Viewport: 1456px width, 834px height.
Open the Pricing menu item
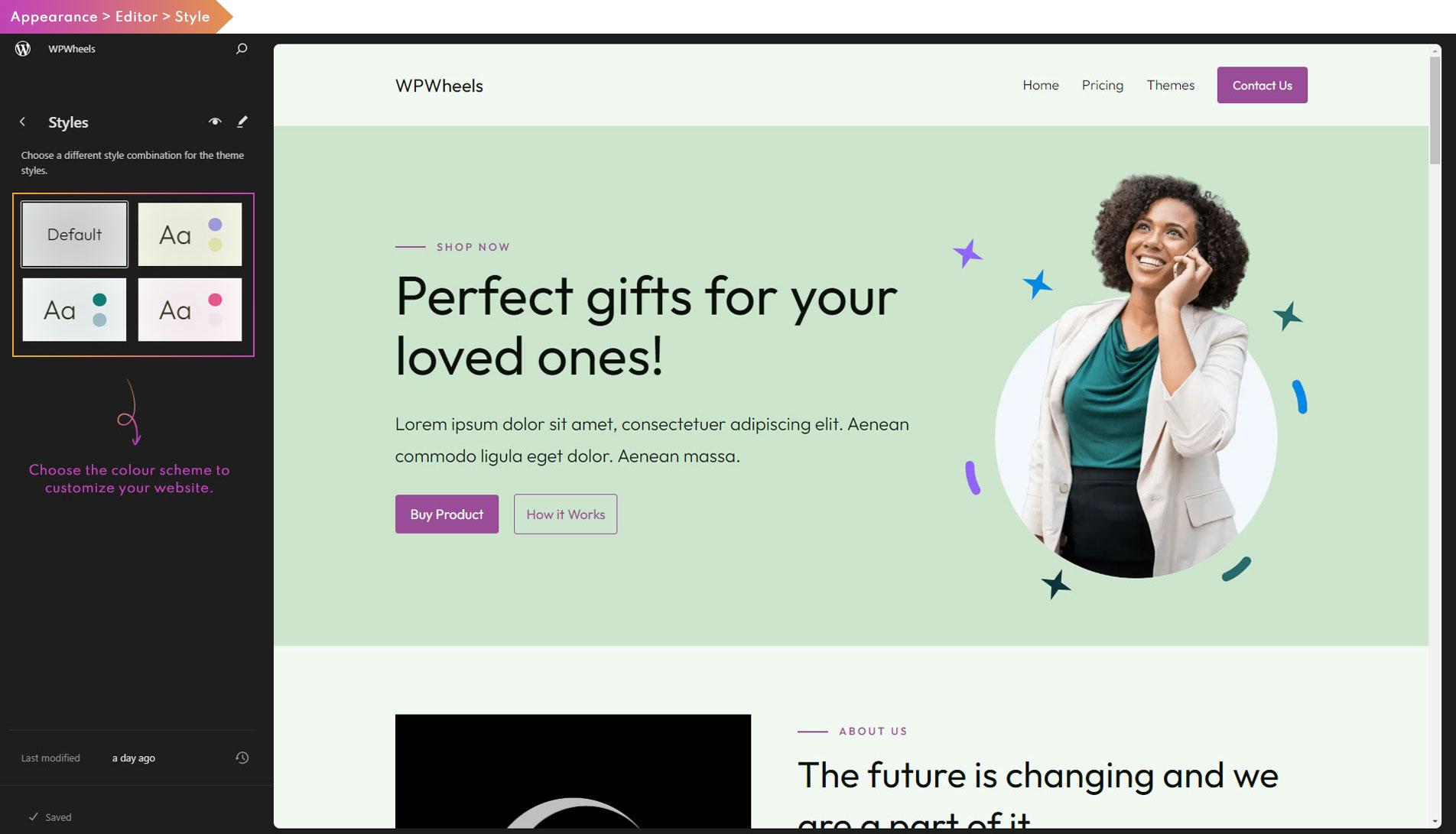coord(1102,85)
